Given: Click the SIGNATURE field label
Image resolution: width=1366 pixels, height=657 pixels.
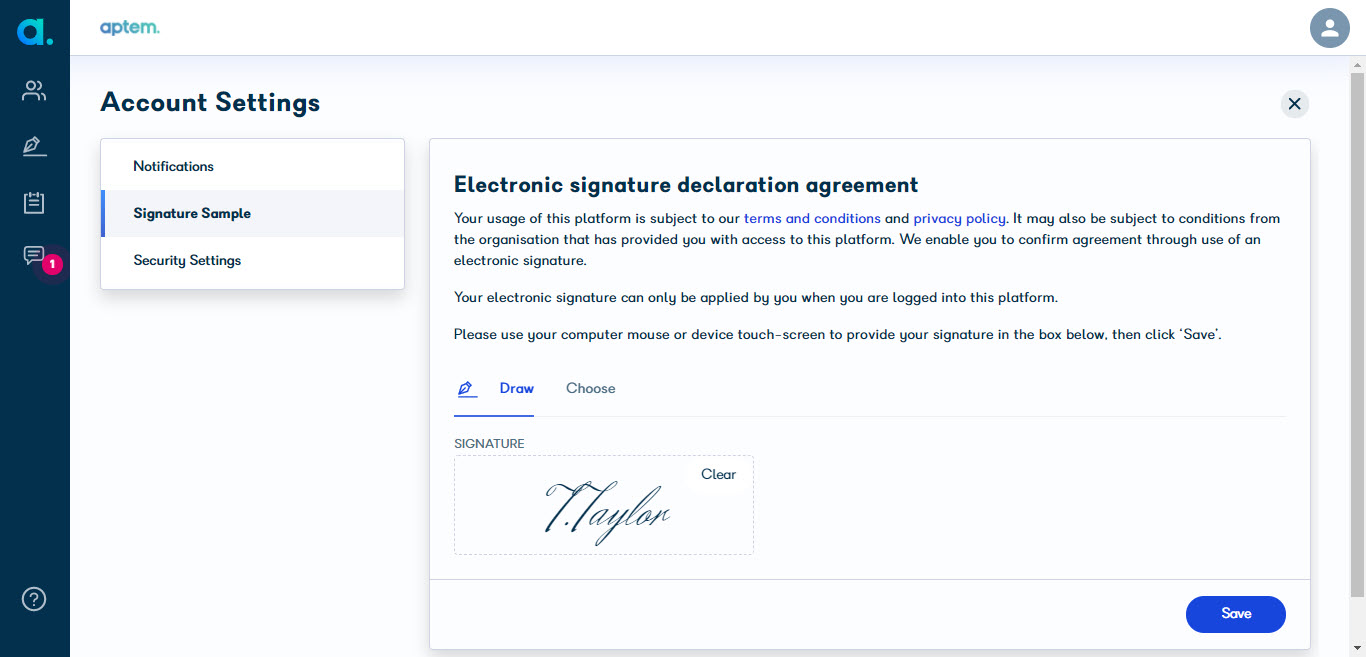Looking at the screenshot, I should pyautogui.click(x=489, y=443).
